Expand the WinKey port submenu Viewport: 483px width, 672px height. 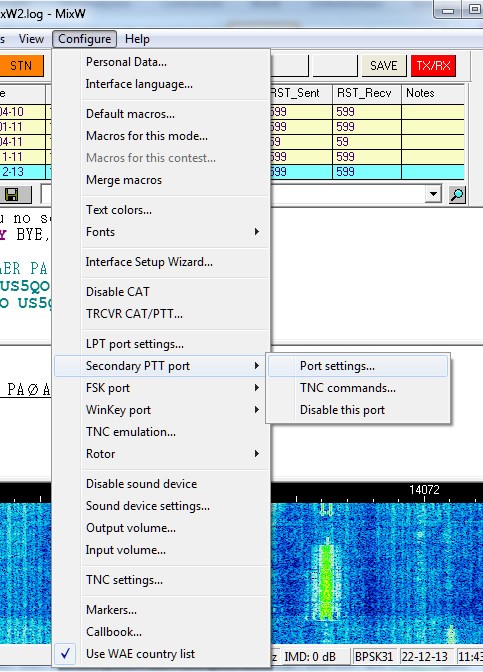(162, 410)
